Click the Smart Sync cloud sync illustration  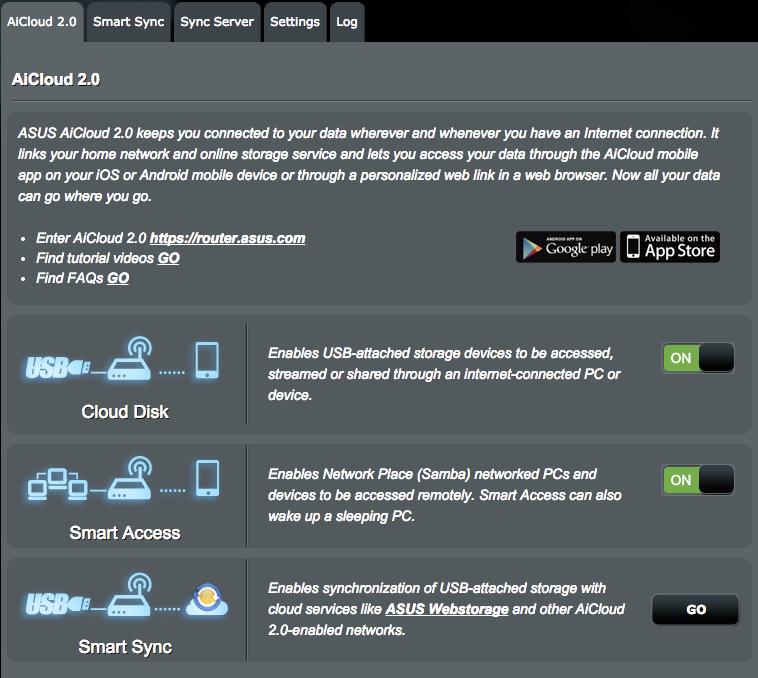tap(126, 595)
